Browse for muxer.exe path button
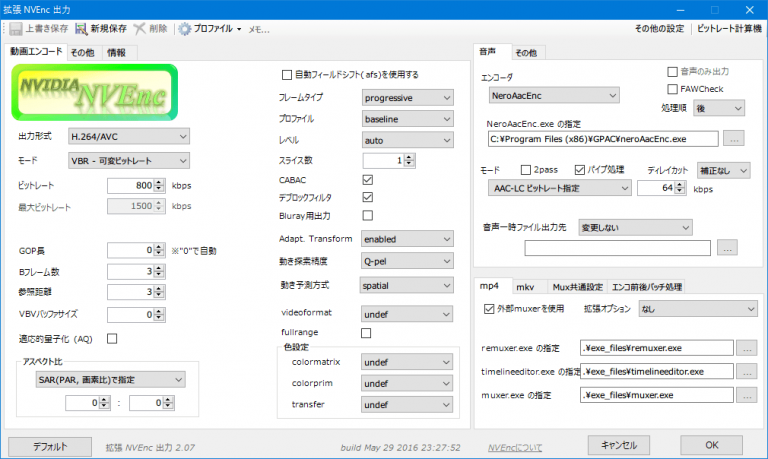Viewport: 768px width, 459px height. pyautogui.click(x=747, y=395)
